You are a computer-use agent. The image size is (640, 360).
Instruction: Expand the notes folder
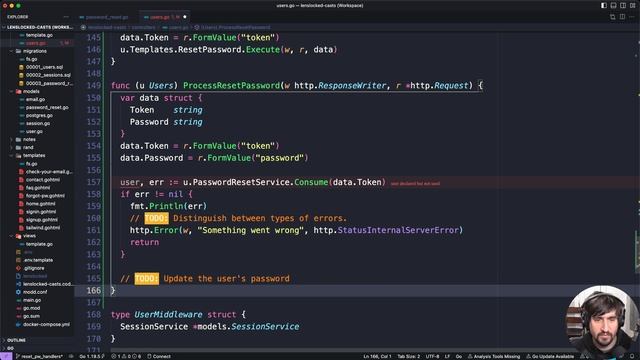[29, 140]
